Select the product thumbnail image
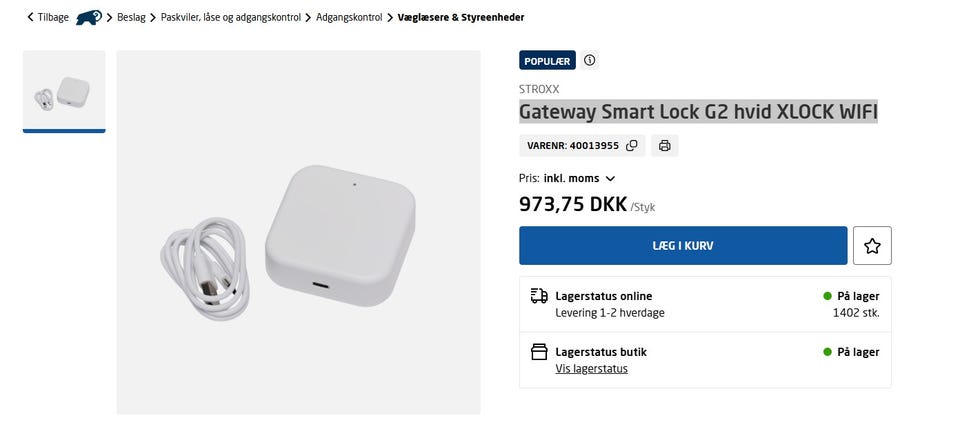Image resolution: width=960 pixels, height=447 pixels. [x=64, y=91]
